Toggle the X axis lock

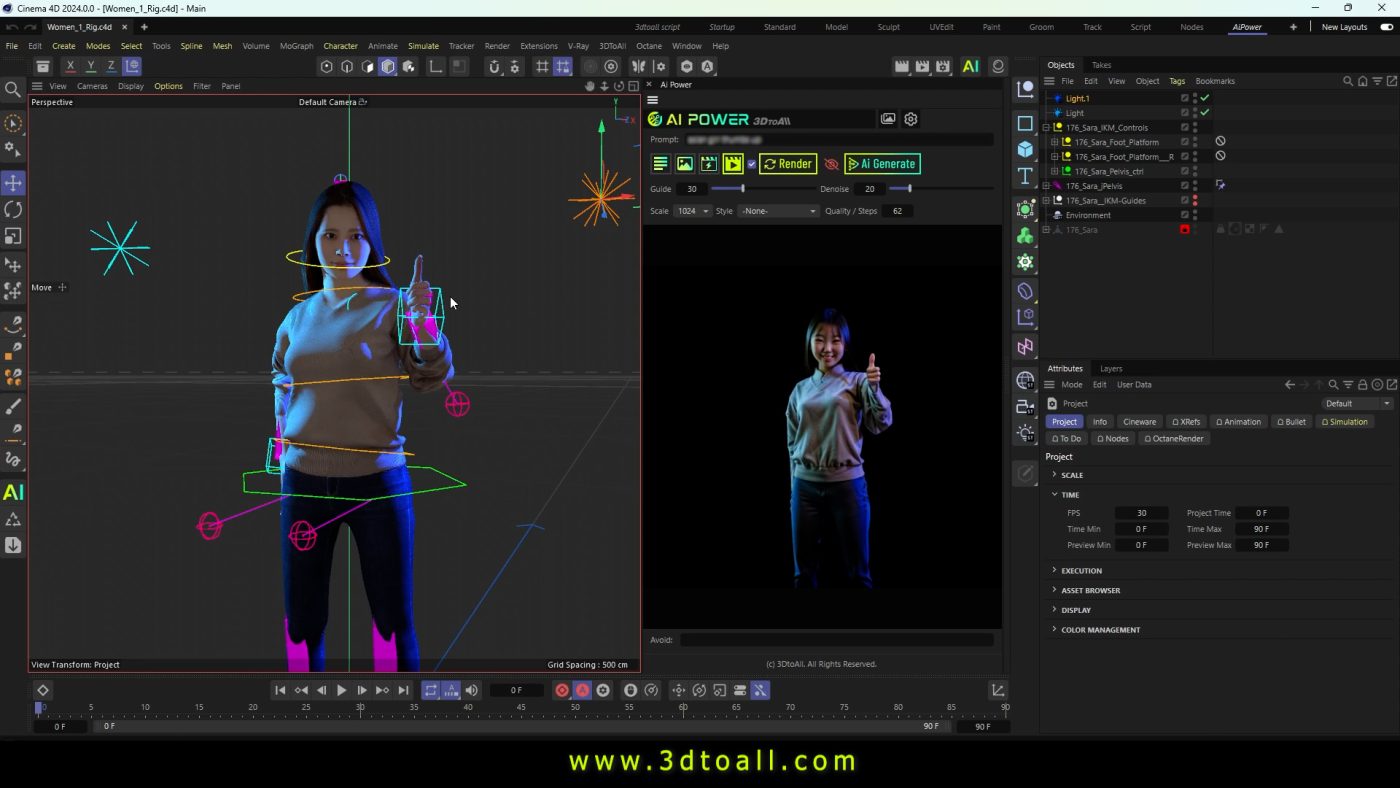[70, 67]
